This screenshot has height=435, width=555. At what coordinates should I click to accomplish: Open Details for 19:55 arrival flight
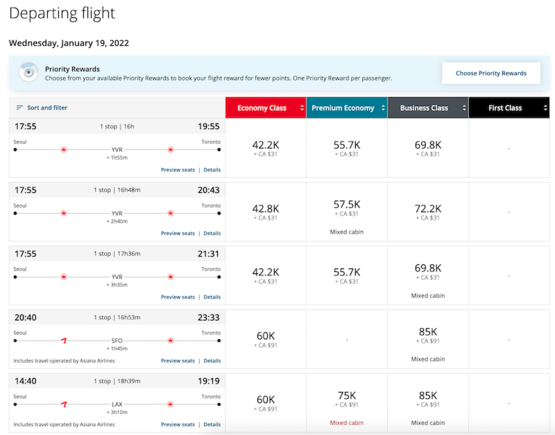pos(212,170)
